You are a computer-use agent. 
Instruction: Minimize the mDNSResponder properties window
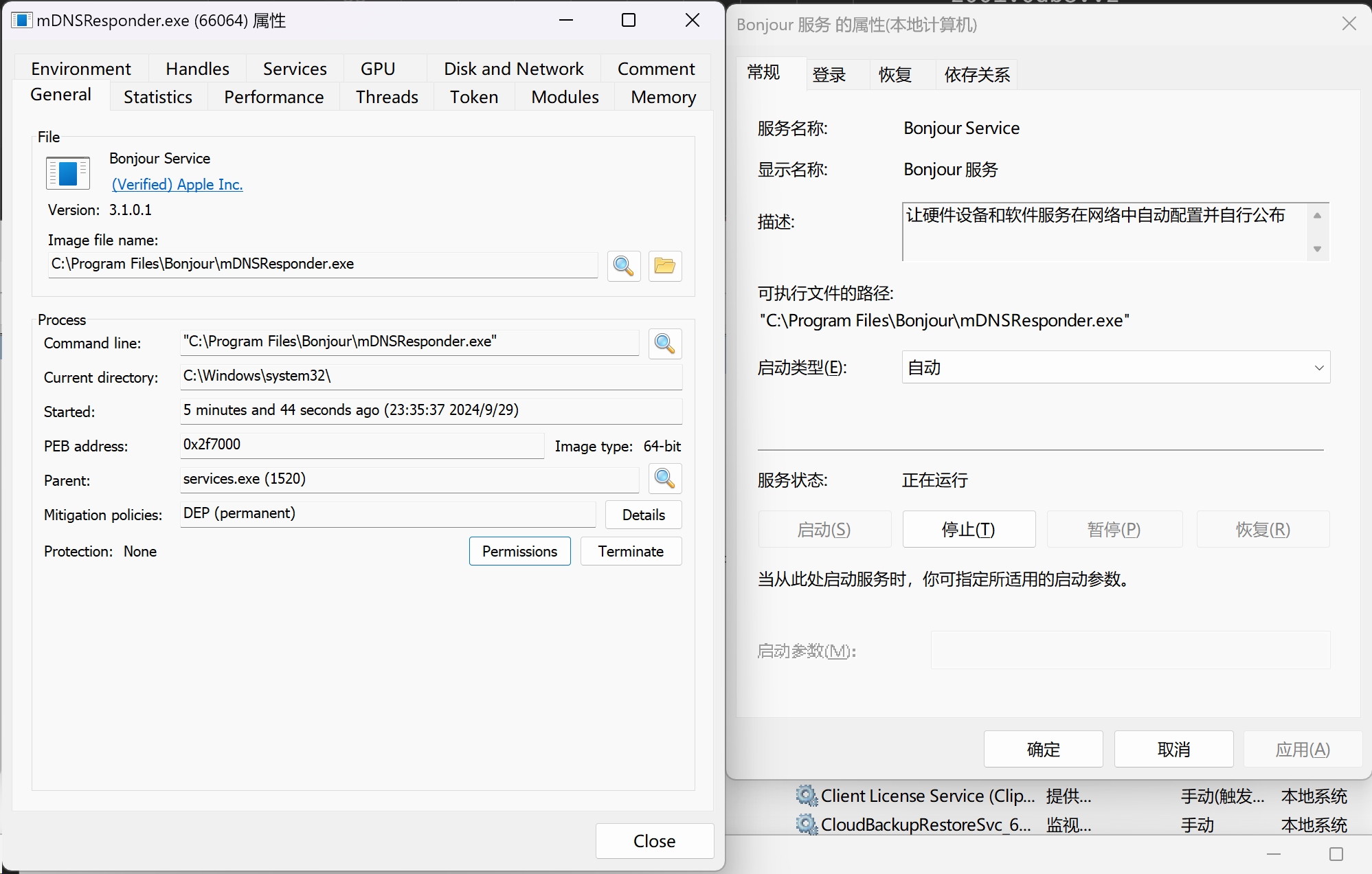pos(566,21)
